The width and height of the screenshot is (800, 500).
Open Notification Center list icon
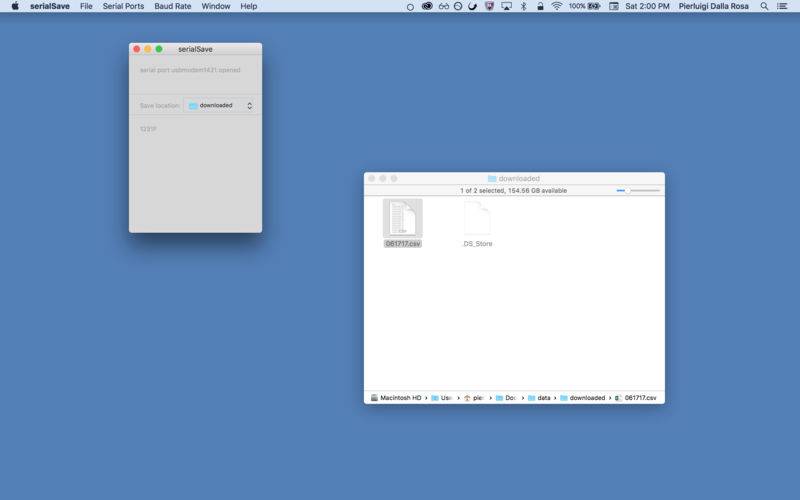(782, 6)
